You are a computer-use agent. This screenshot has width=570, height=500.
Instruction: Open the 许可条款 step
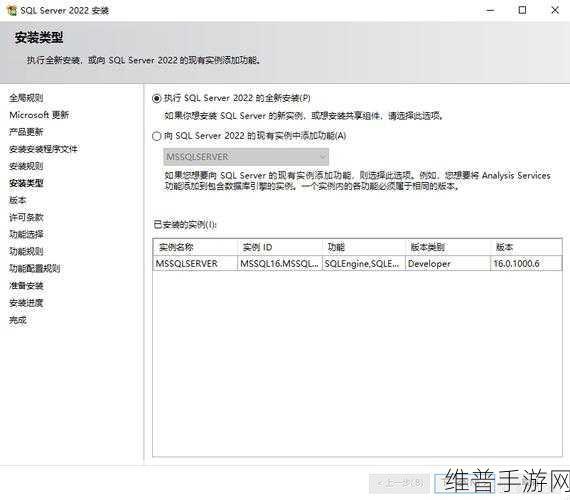tap(26, 217)
